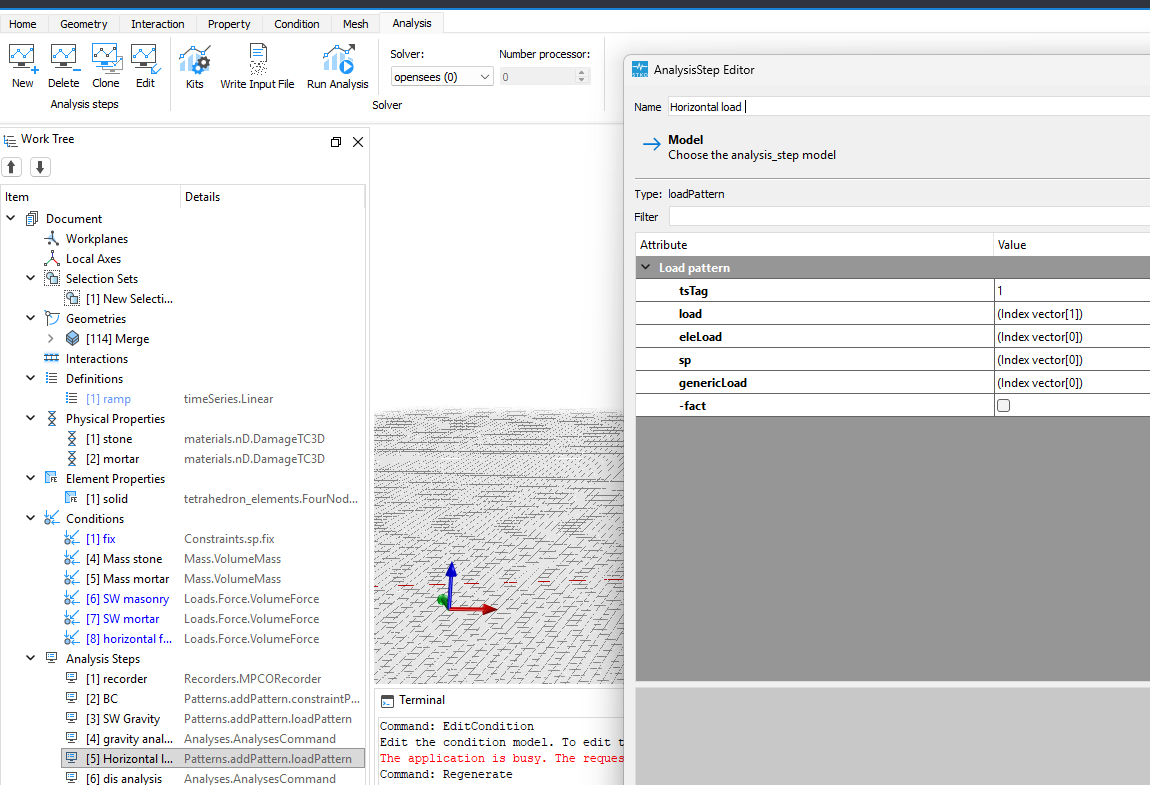Switch to the Property tab
The width and height of the screenshot is (1150, 785).
(x=229, y=23)
